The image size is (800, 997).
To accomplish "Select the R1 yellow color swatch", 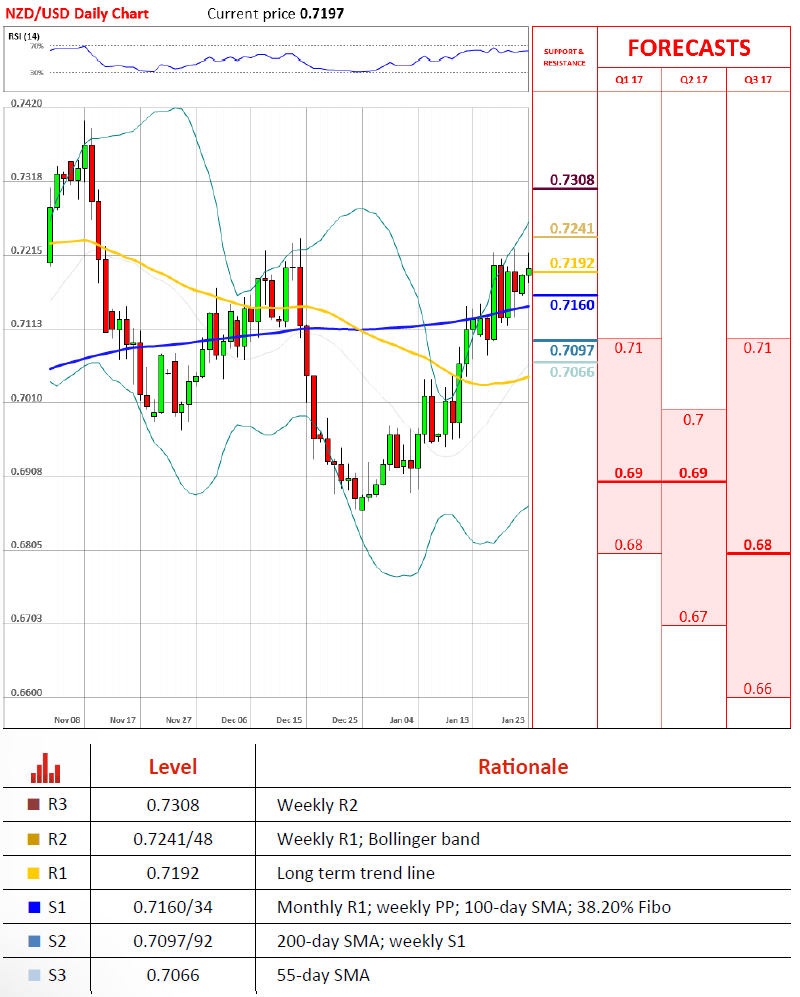I will tap(34, 873).
